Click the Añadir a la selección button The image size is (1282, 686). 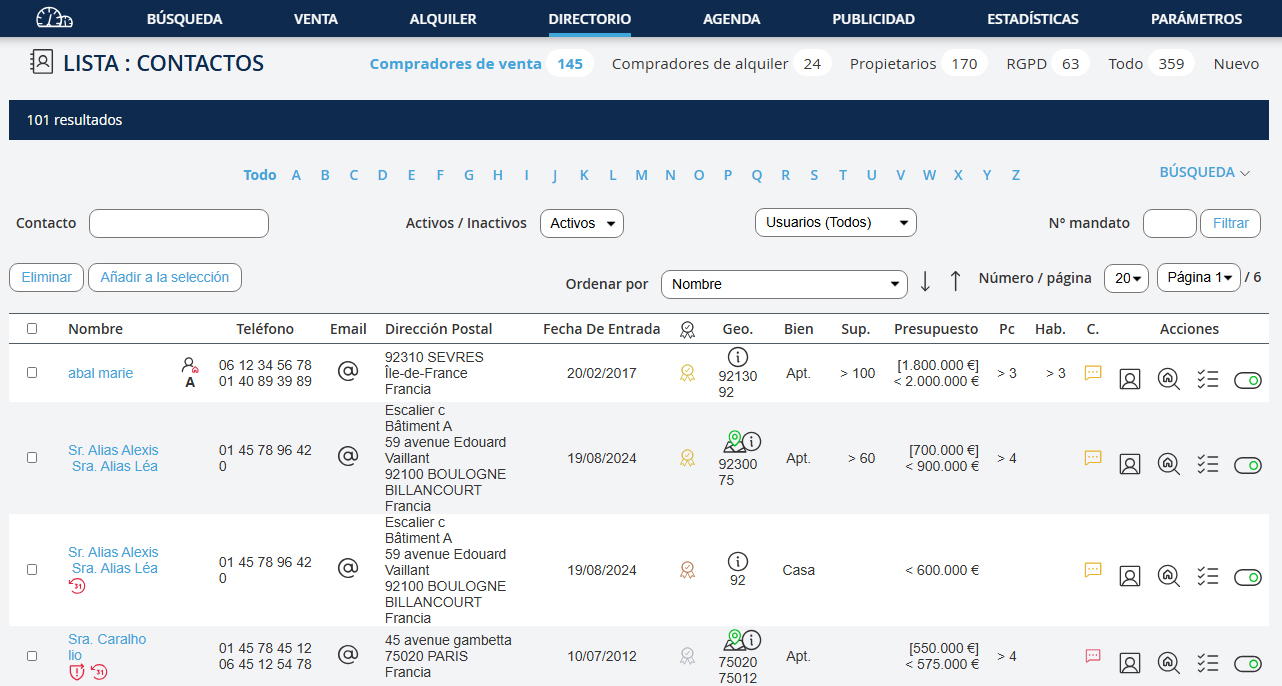pos(165,277)
